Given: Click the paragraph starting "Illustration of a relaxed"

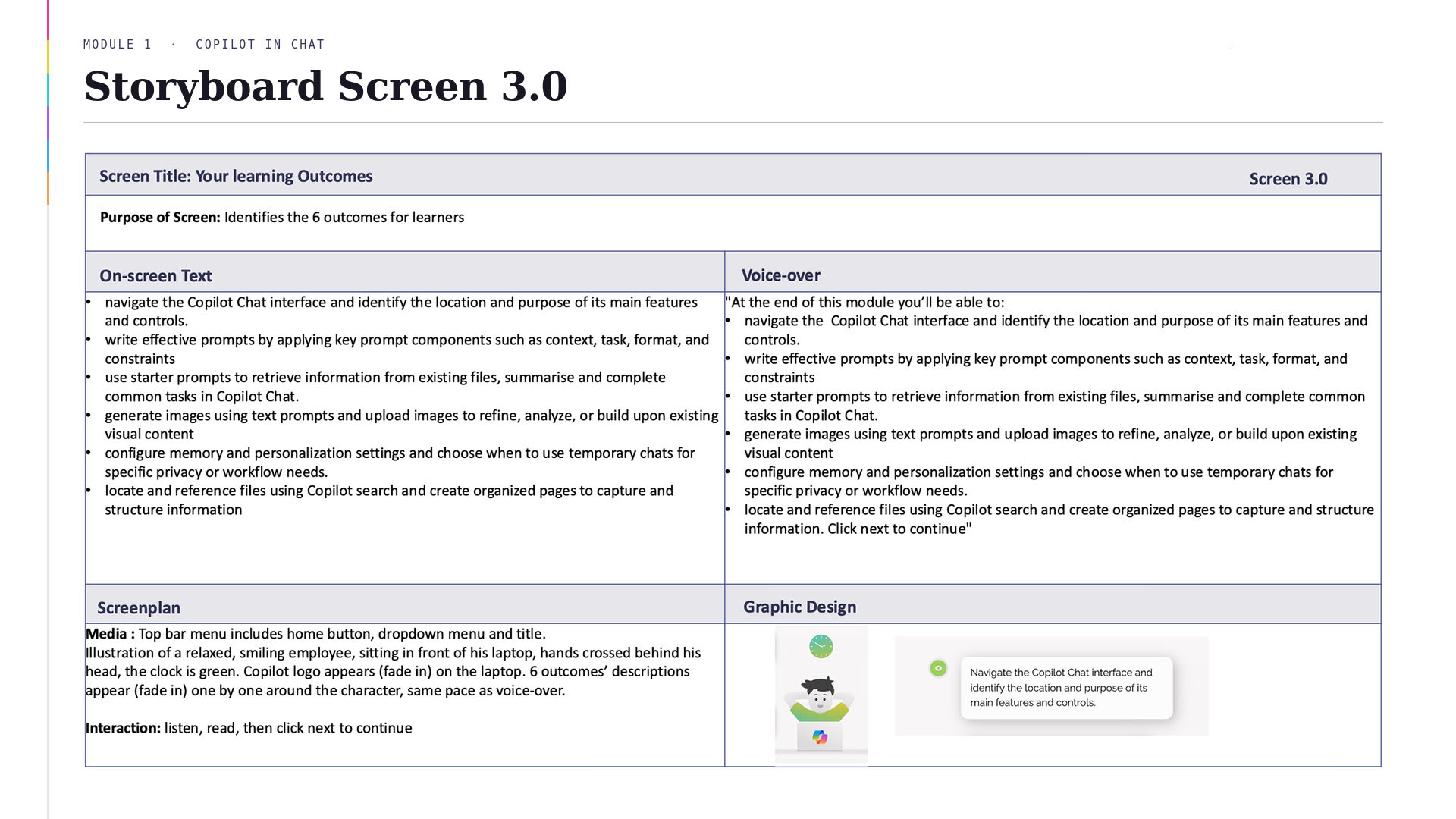Looking at the screenshot, I should pyautogui.click(x=394, y=671).
